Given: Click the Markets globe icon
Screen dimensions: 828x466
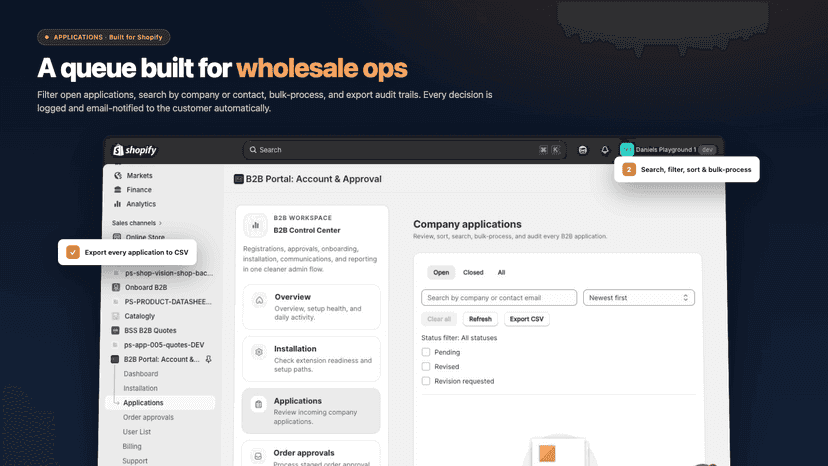Looking at the screenshot, I should click(x=118, y=175).
